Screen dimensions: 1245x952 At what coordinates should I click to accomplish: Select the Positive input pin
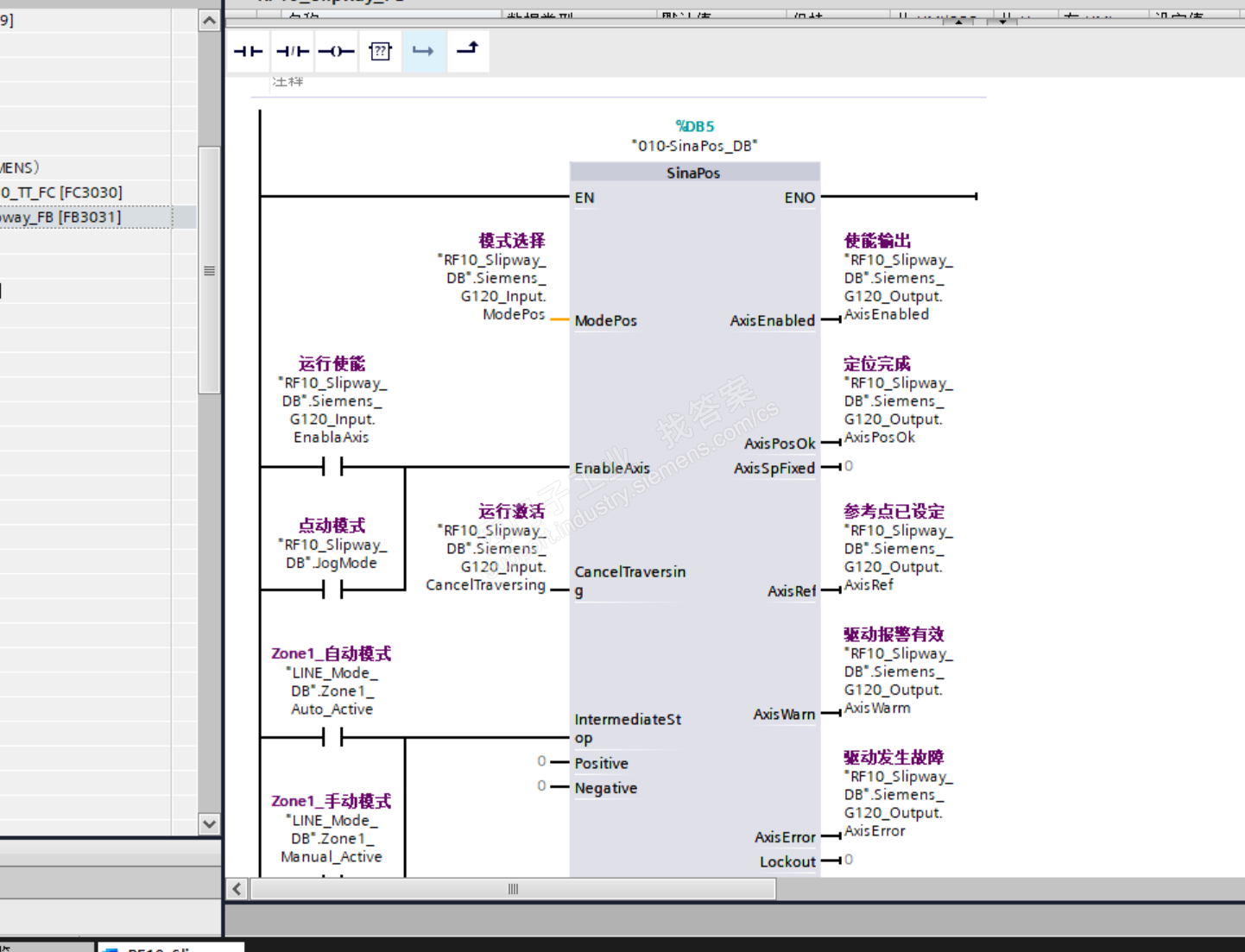click(602, 763)
